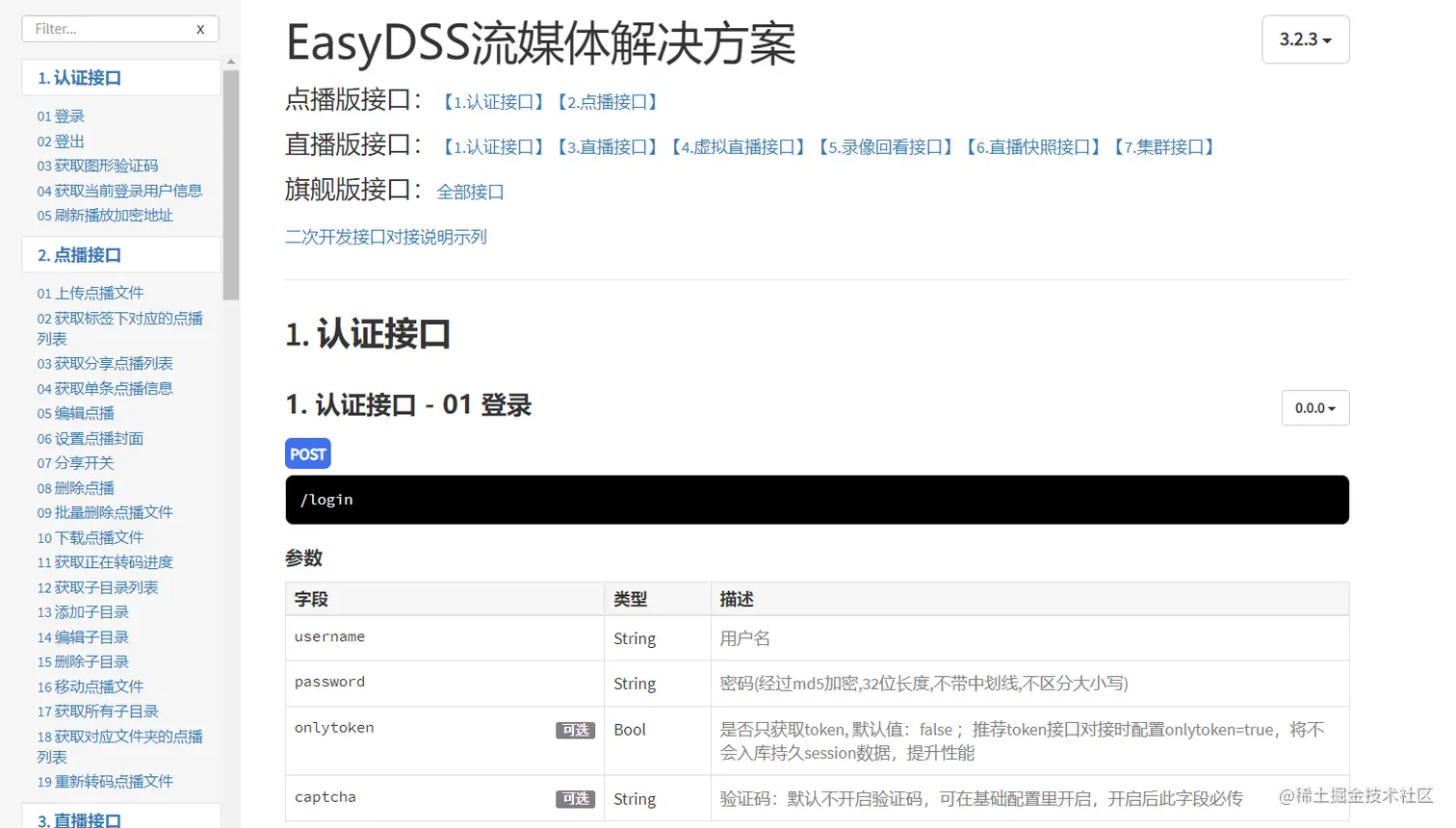Select 08 删除点播 in the sidebar
Viewport: 1456px width, 828px height.
75,488
